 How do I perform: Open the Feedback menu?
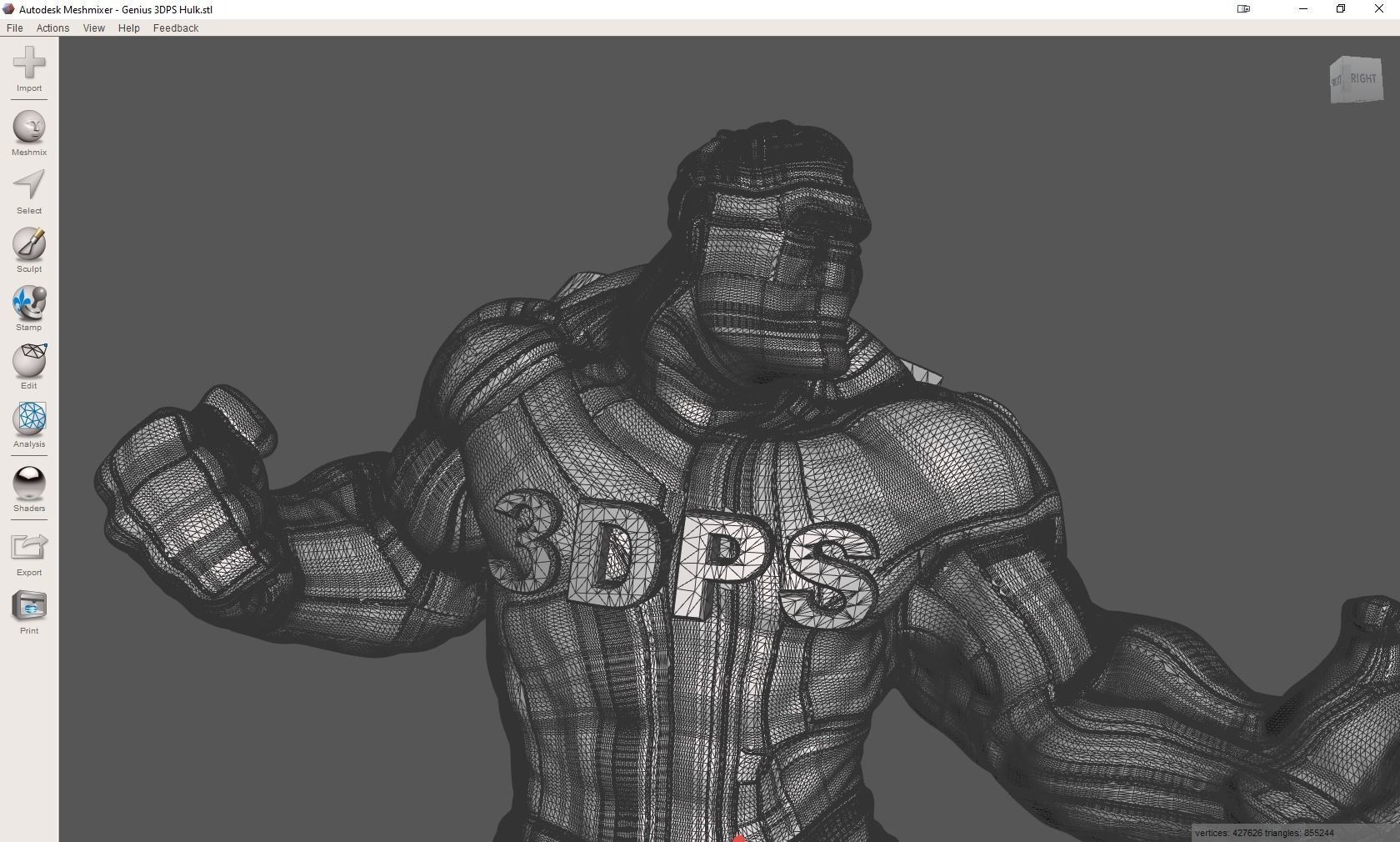pos(176,28)
